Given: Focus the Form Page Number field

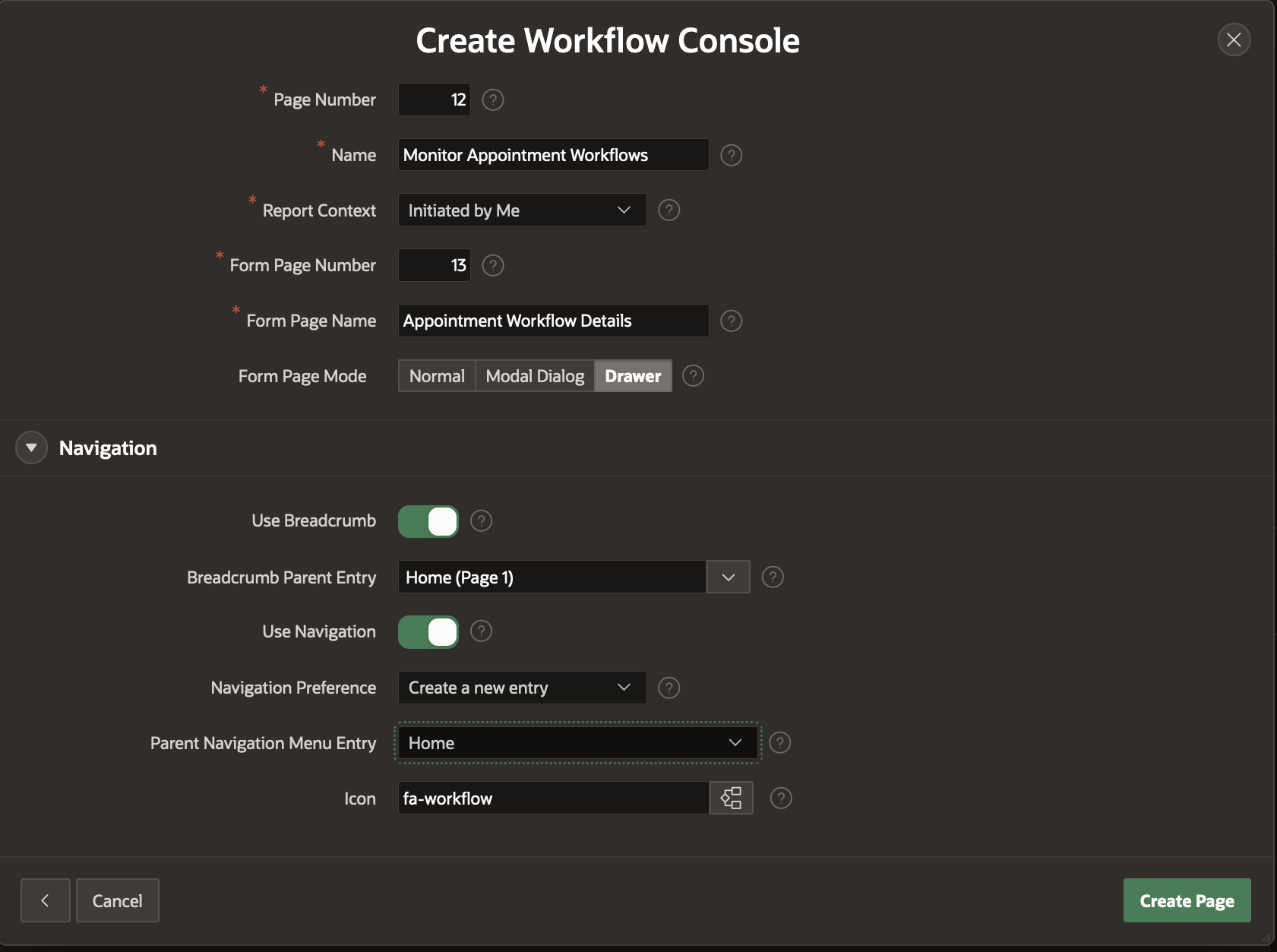Looking at the screenshot, I should [x=435, y=265].
